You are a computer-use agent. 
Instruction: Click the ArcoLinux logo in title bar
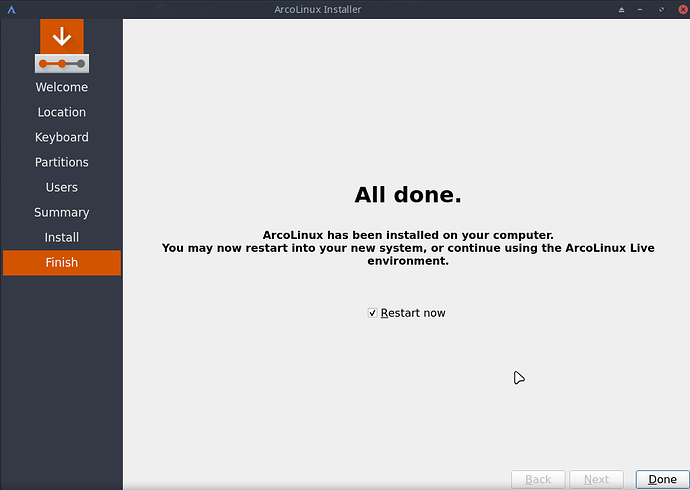[11, 10]
